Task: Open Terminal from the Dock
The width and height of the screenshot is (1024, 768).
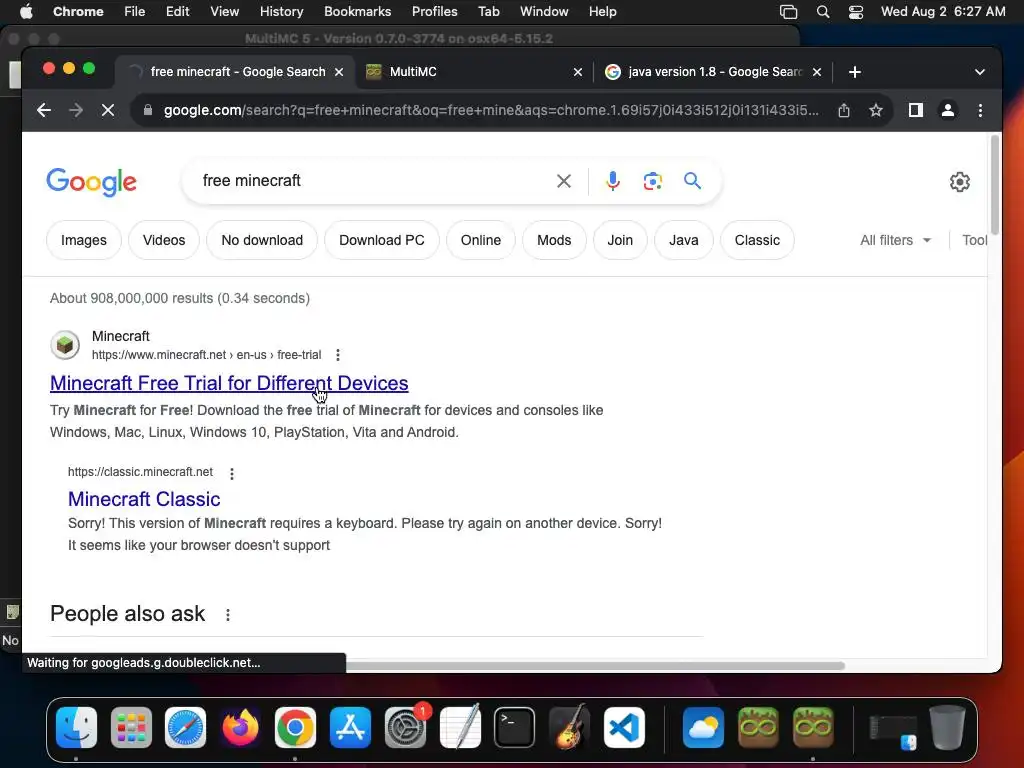Action: click(x=515, y=728)
